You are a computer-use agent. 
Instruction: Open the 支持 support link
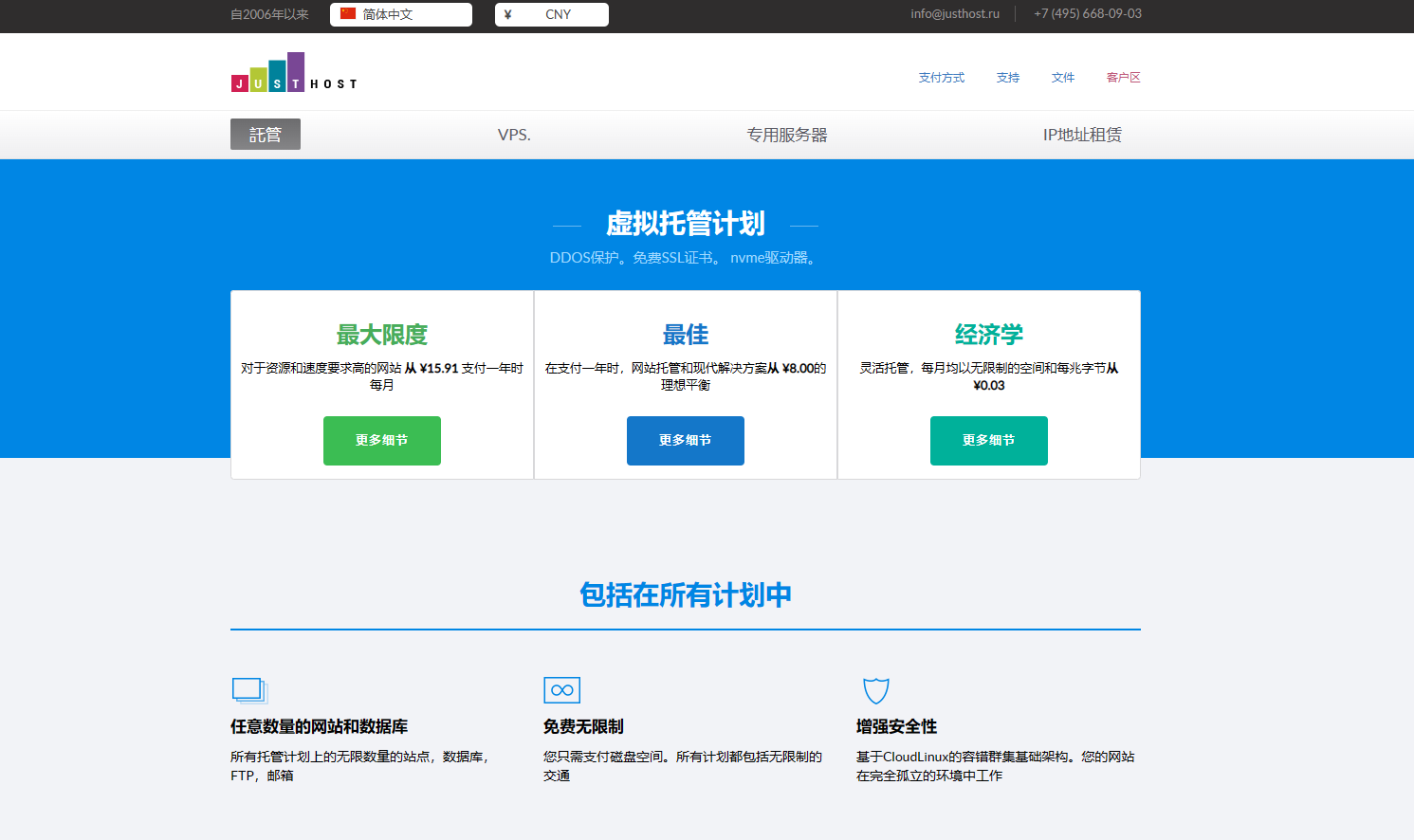(x=1008, y=78)
